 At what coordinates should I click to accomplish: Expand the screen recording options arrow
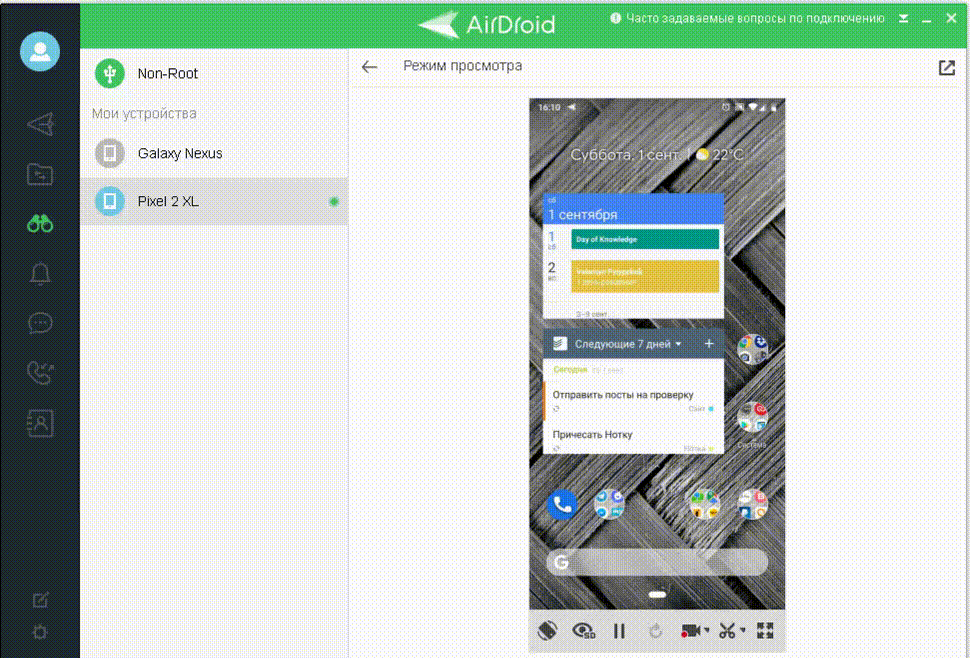click(707, 630)
